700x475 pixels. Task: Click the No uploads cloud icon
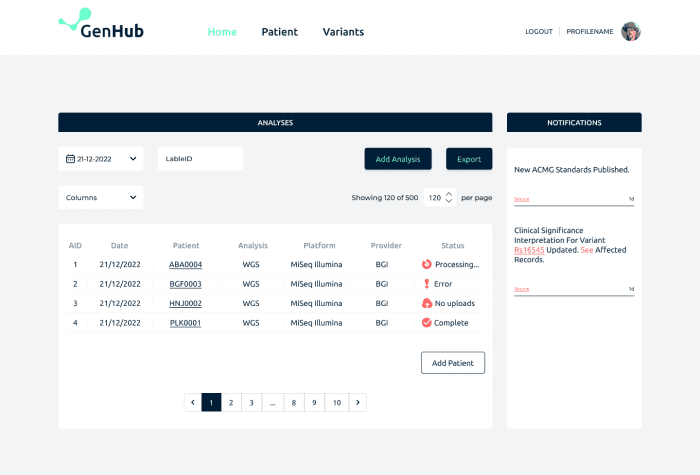(427, 304)
